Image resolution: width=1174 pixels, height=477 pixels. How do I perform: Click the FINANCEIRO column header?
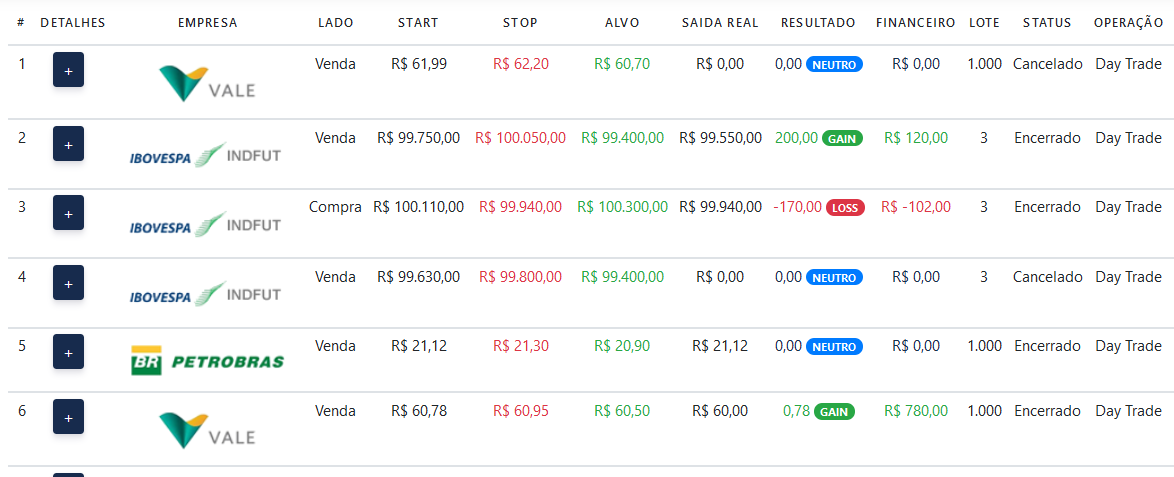915,22
